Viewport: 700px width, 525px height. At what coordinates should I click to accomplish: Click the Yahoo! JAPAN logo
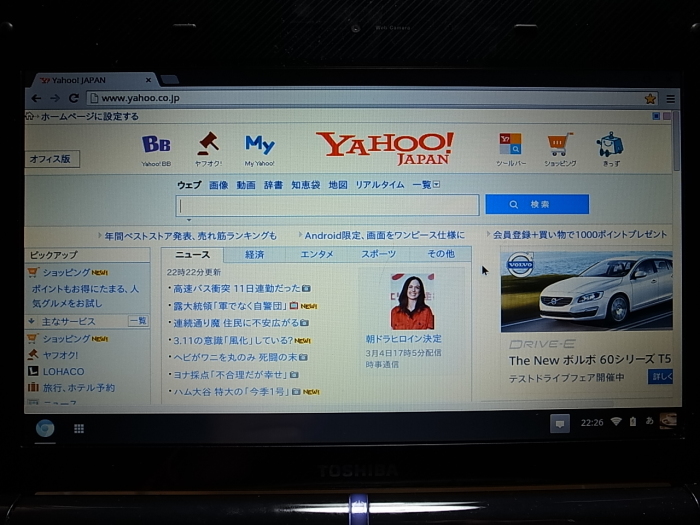(x=385, y=148)
